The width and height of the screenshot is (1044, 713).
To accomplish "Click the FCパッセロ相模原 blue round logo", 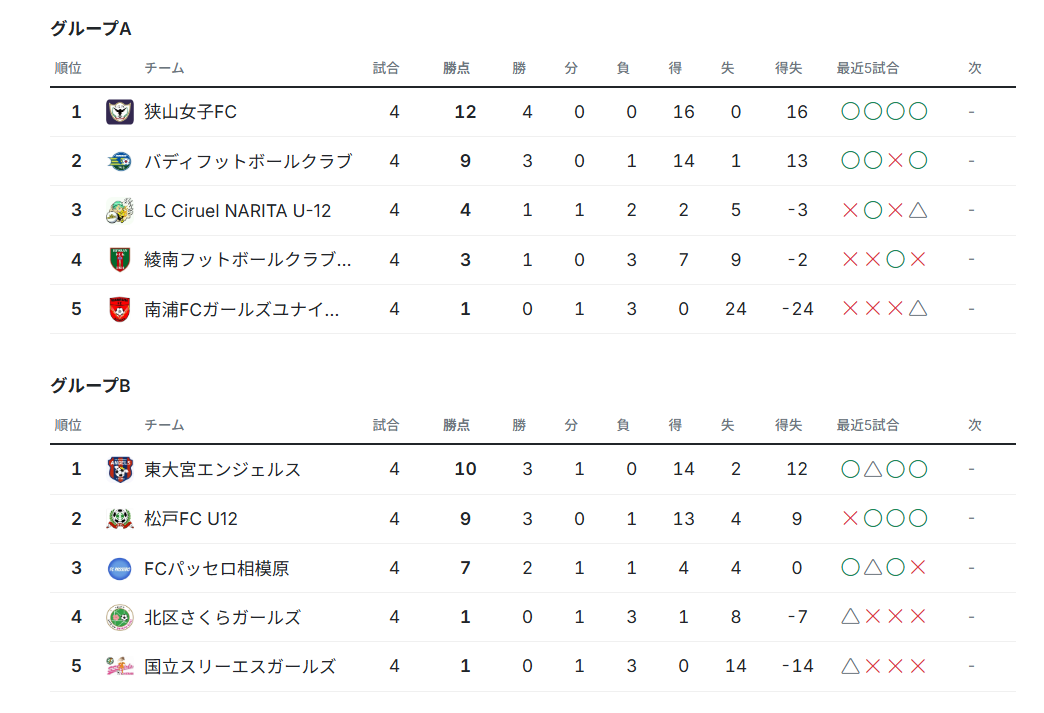I will (x=120, y=569).
